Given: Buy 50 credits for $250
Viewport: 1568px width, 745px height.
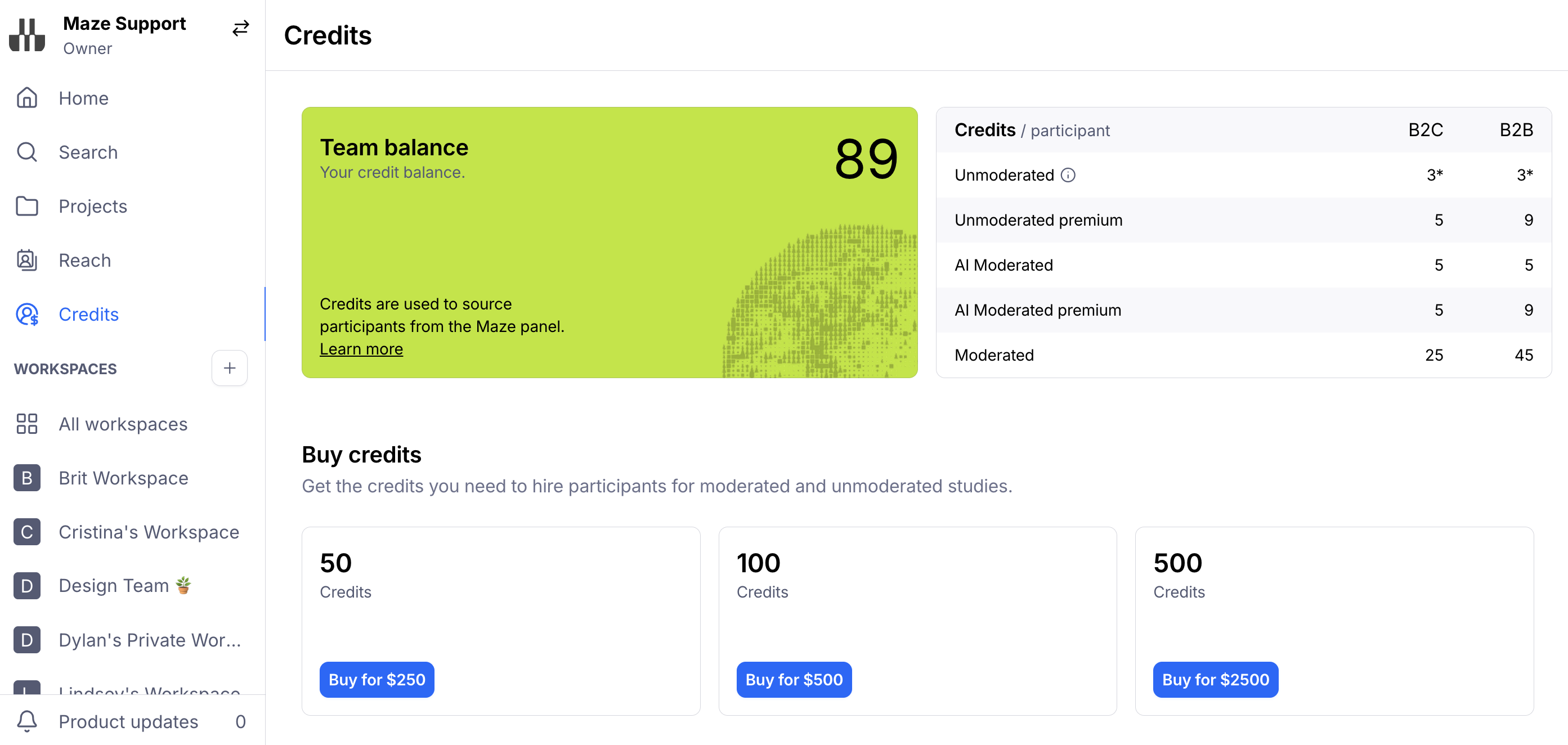Looking at the screenshot, I should (377, 679).
